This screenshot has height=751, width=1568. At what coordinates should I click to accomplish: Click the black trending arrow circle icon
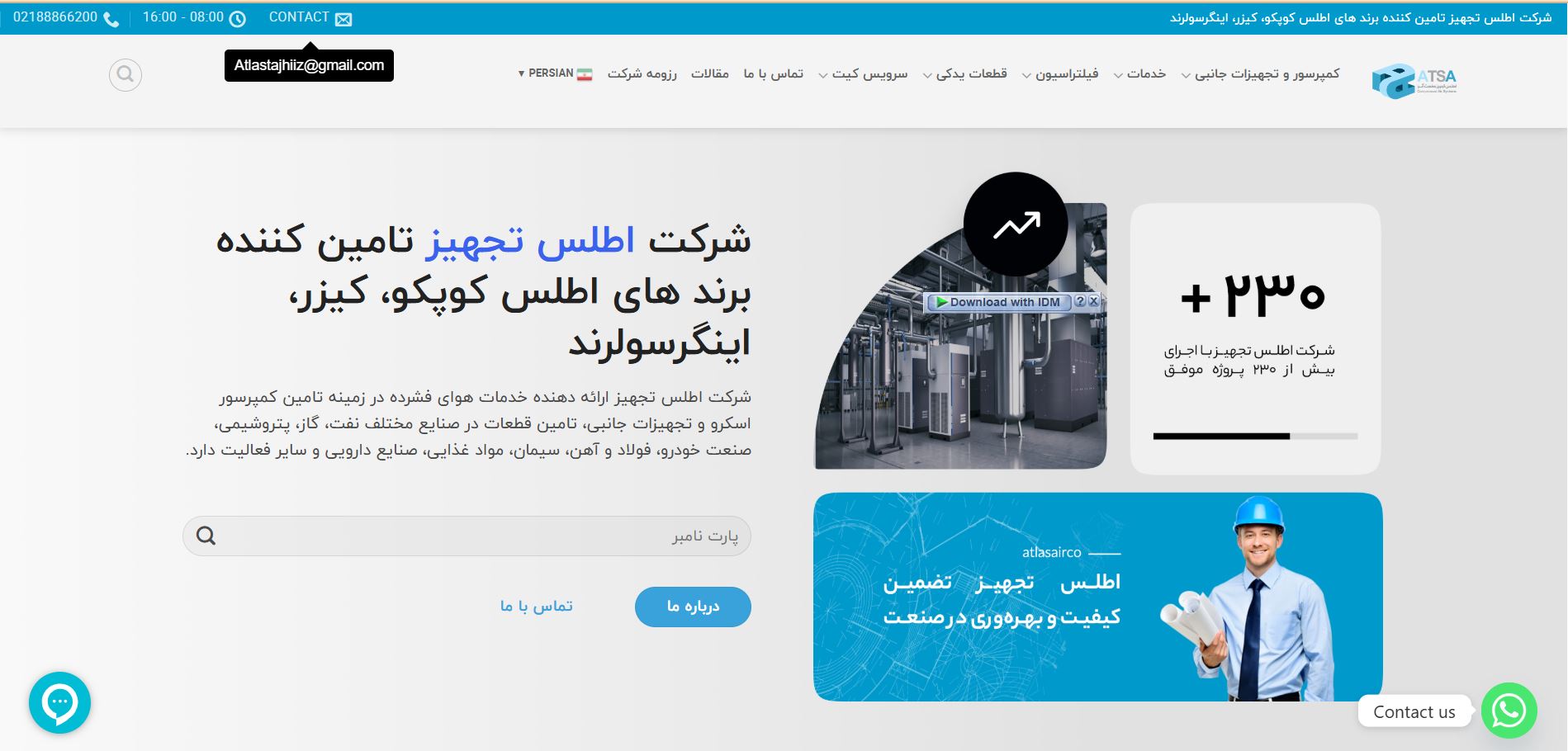1016,224
